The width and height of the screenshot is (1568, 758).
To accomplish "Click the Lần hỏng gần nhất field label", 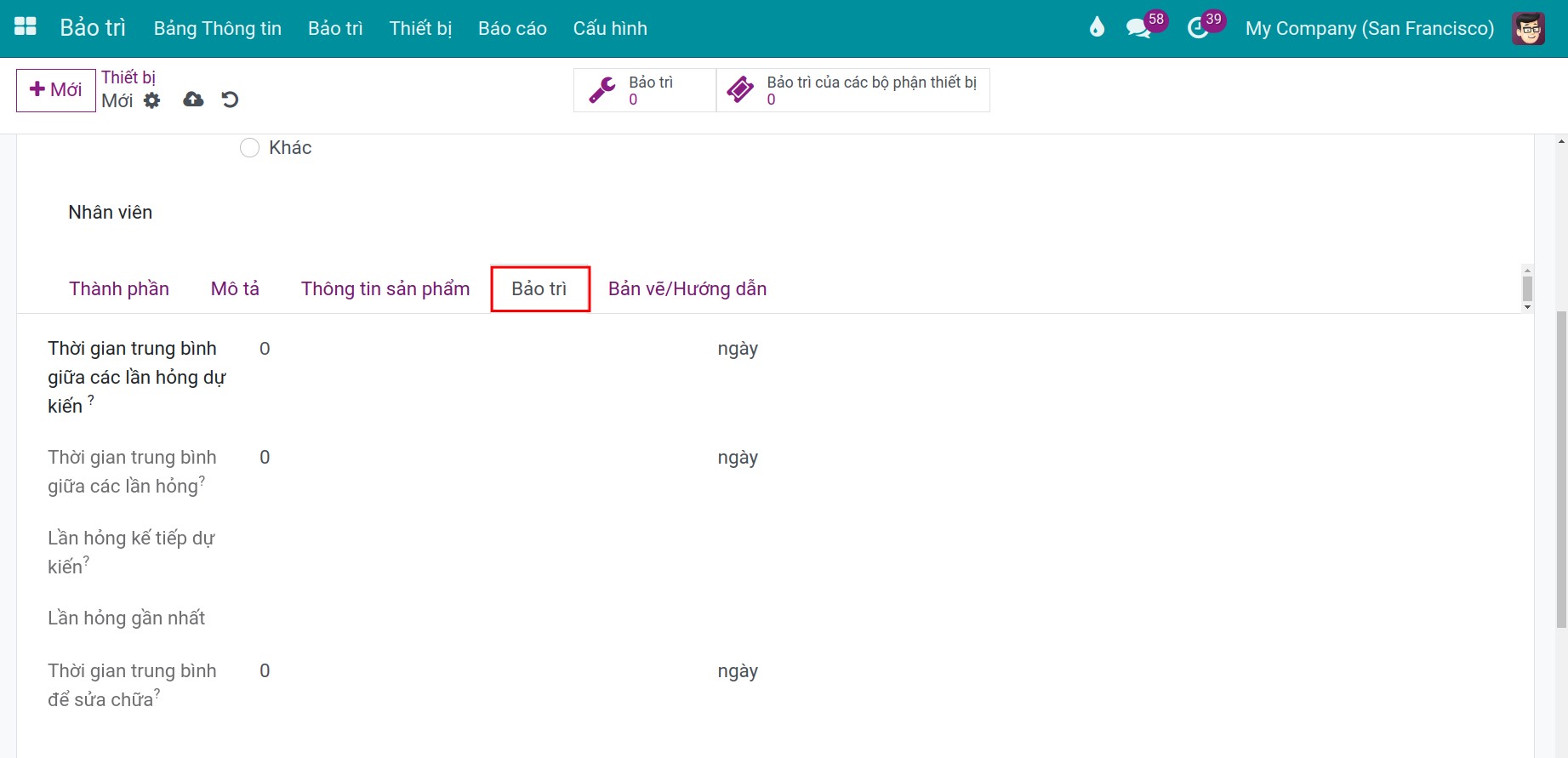I will [127, 618].
